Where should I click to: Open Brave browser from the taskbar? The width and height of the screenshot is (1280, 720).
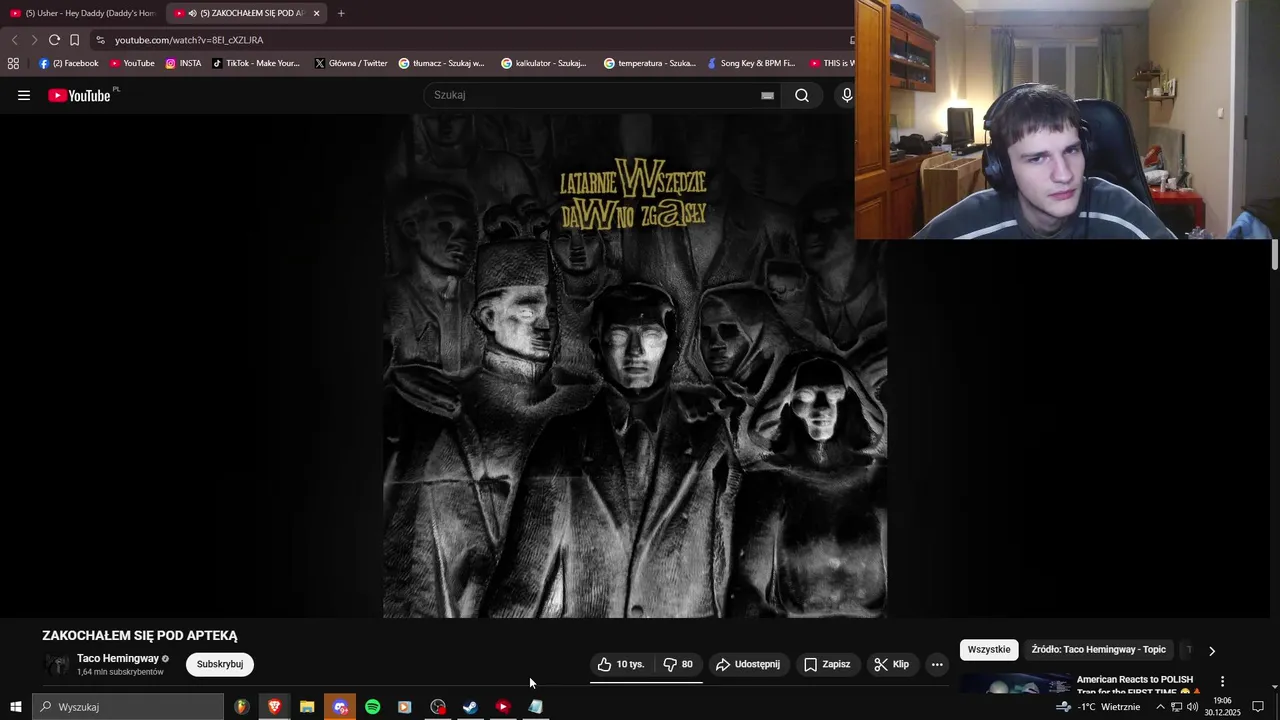pyautogui.click(x=274, y=707)
